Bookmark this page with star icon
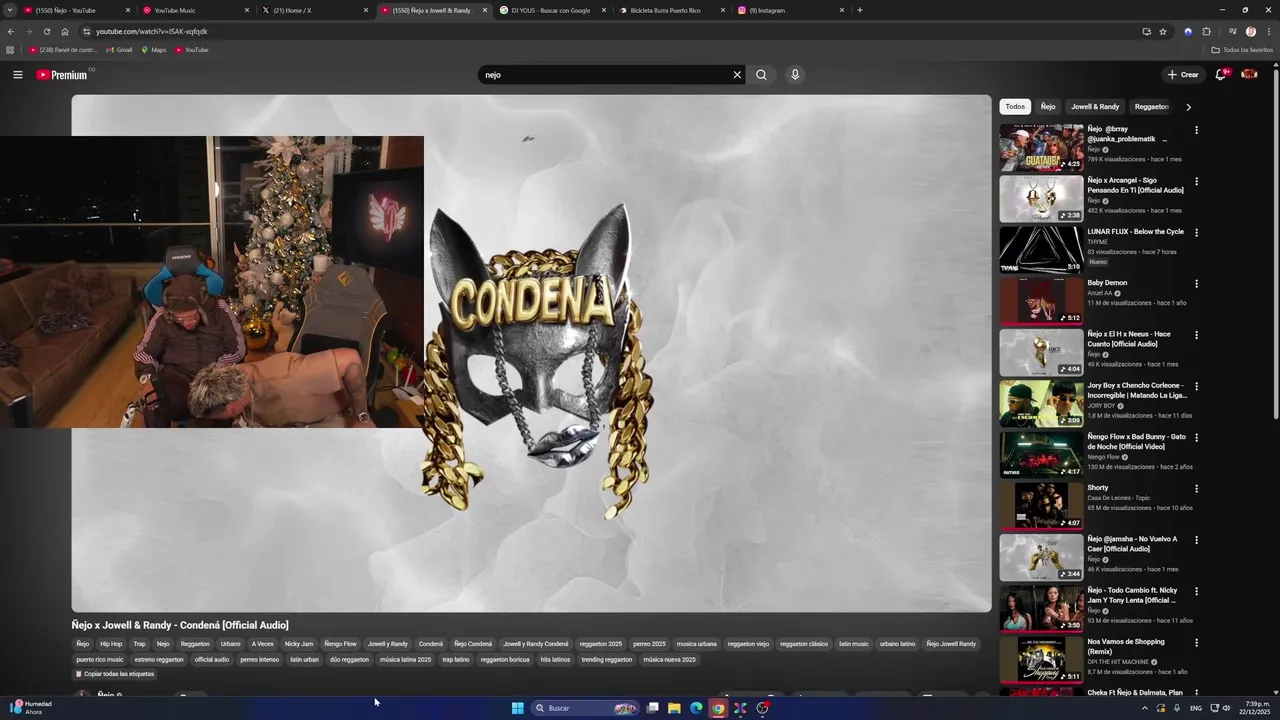The width and height of the screenshot is (1280, 720). click(x=1163, y=31)
